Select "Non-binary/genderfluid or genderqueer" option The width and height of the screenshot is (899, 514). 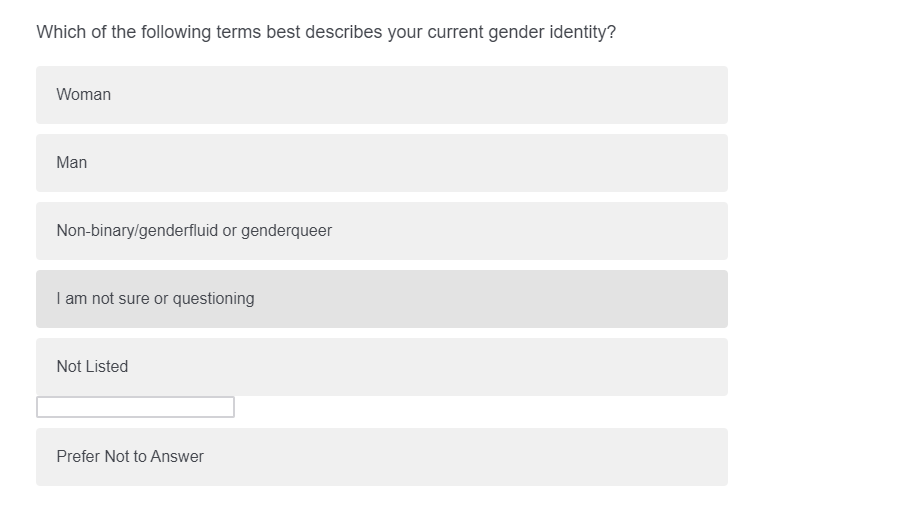click(381, 231)
